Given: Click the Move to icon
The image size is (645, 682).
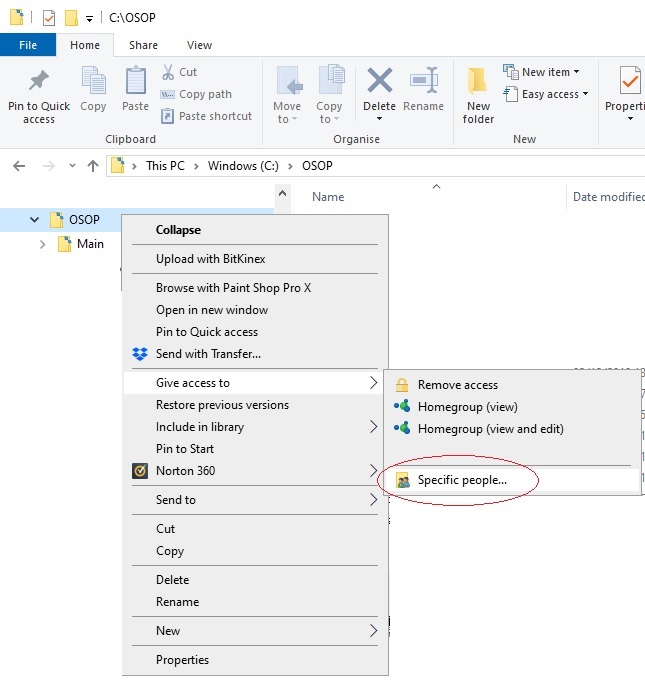Looking at the screenshot, I should click(x=289, y=80).
